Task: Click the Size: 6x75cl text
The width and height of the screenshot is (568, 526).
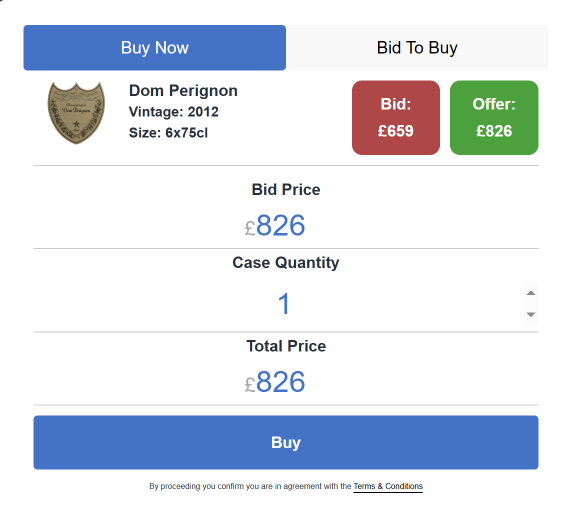Action: (168, 133)
